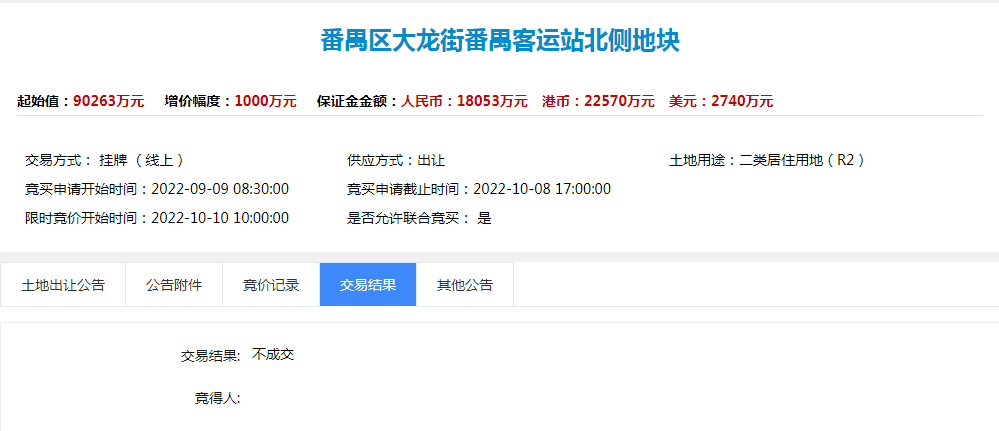View the 竞价记录 tab
Image resolution: width=999 pixels, height=431 pixels.
coord(271,285)
